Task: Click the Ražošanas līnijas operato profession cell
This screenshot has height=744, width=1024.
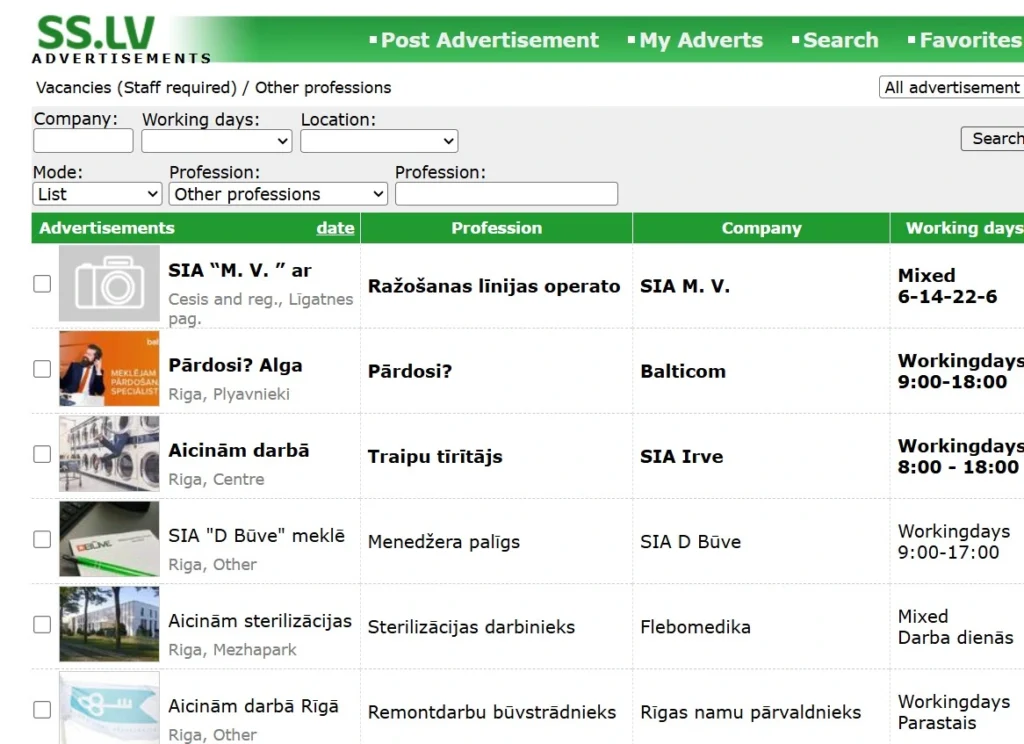Action: point(494,286)
